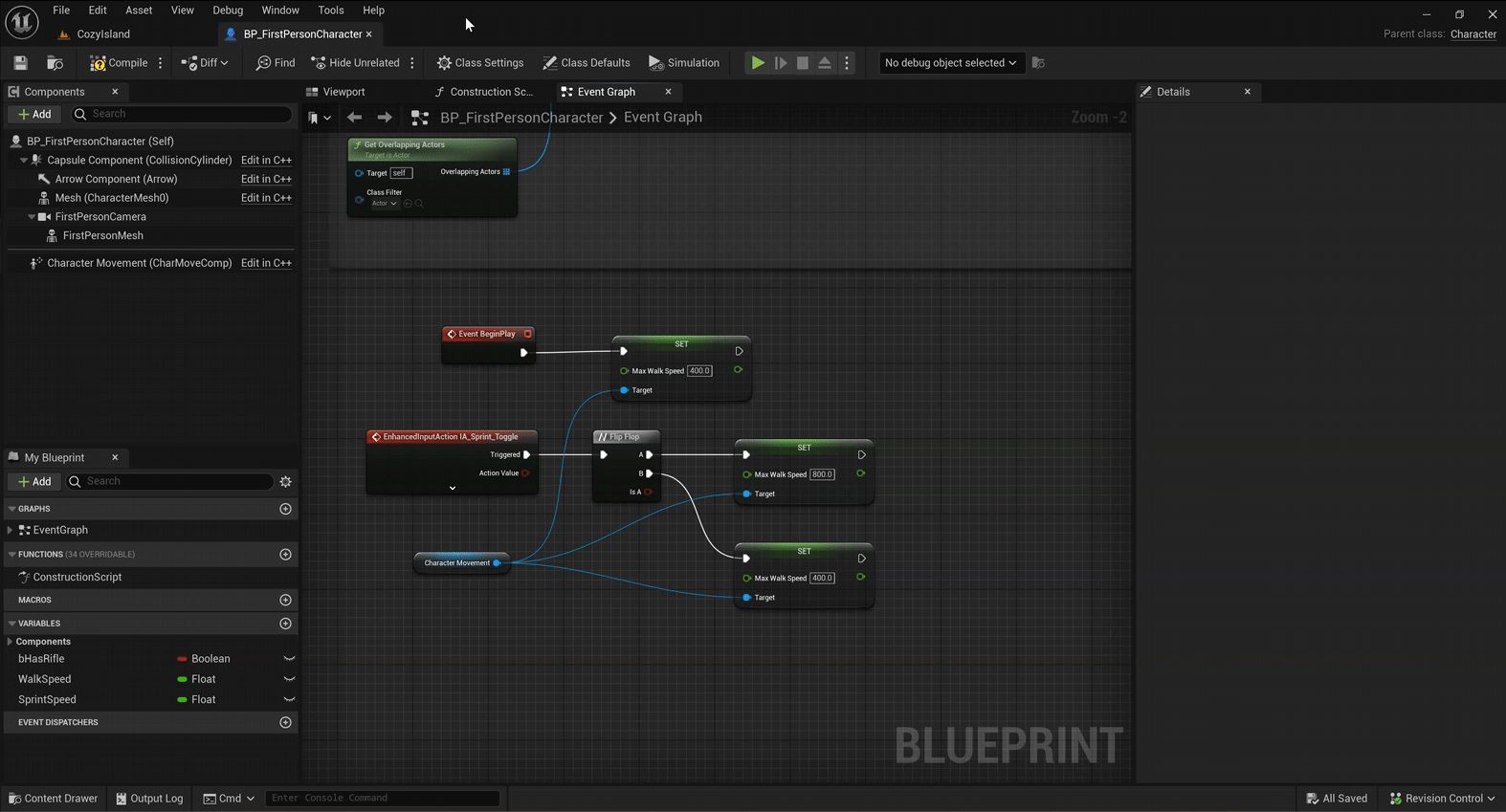1506x812 pixels.
Task: Click the Play simulation green arrow
Action: (757, 63)
